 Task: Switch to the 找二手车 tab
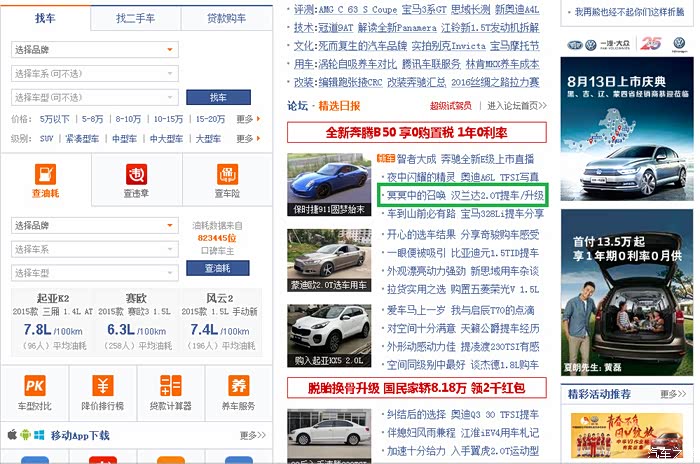[x=136, y=18]
